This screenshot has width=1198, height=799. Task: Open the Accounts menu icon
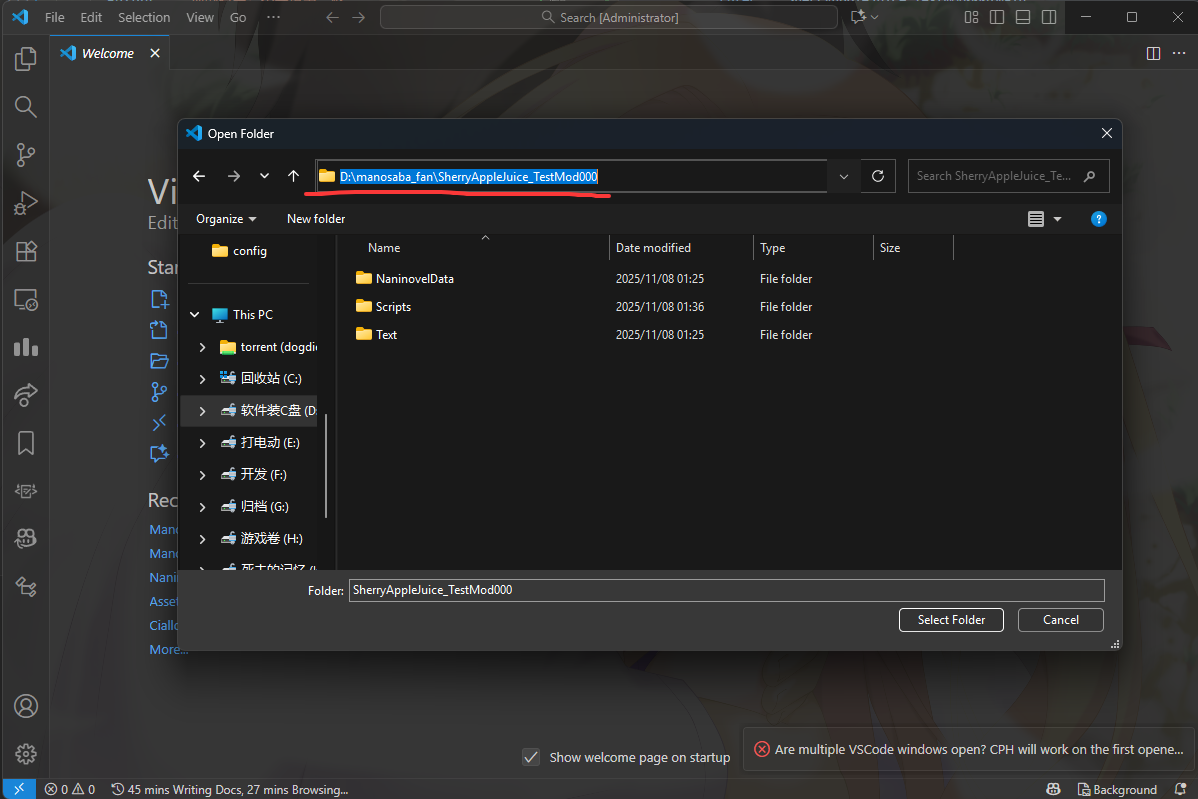(x=26, y=706)
